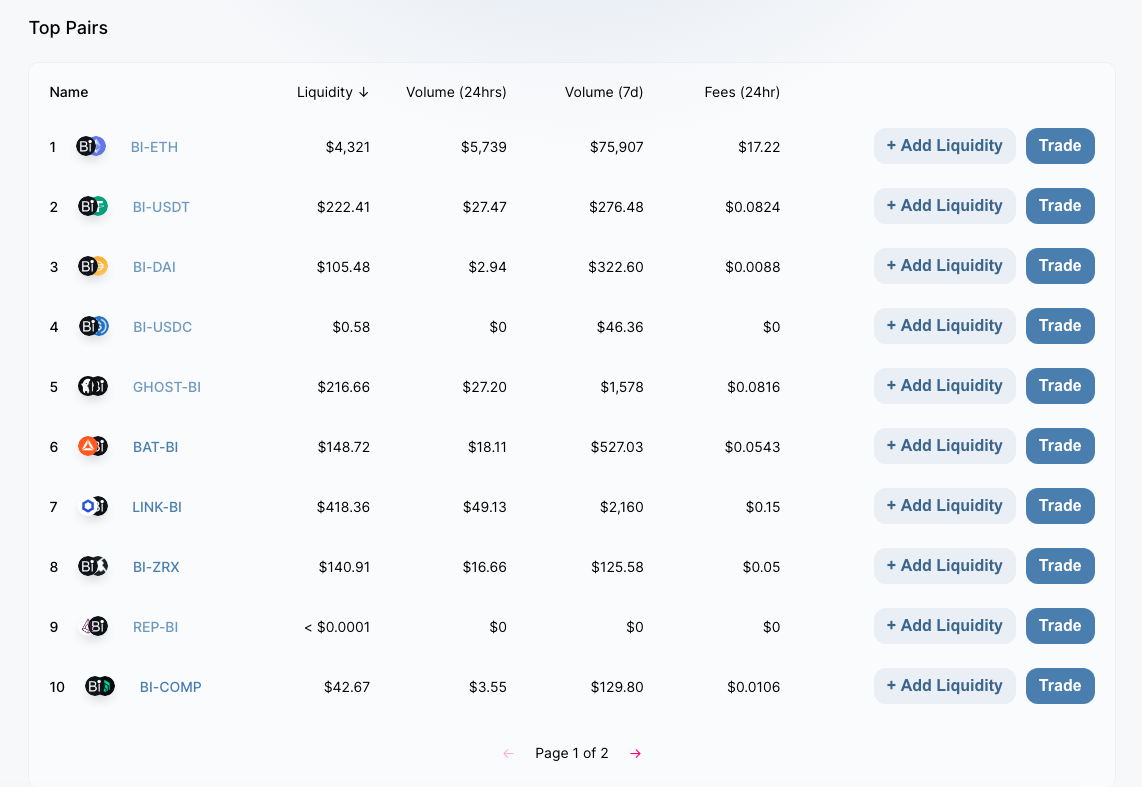1142x787 pixels.
Task: Sort by Liquidity column header
Action: click(x=333, y=92)
